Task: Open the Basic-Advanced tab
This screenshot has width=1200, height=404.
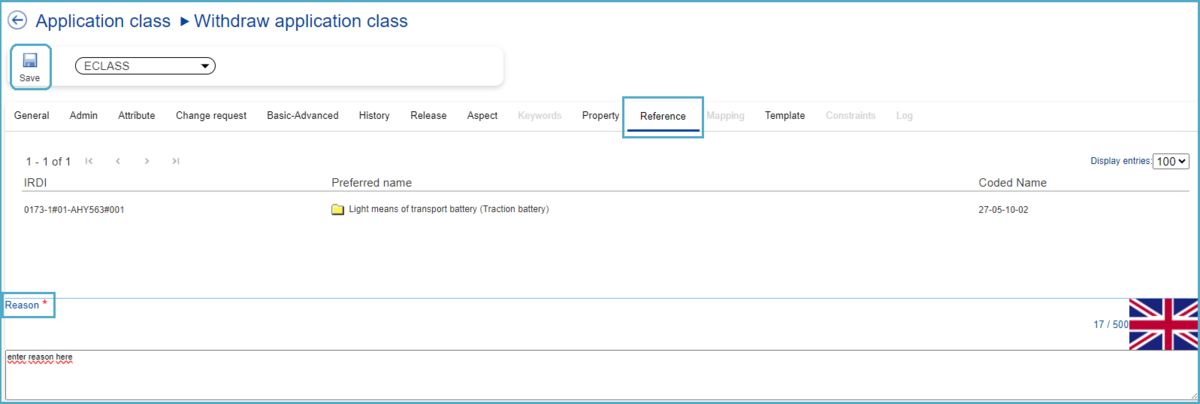Action: (x=302, y=116)
